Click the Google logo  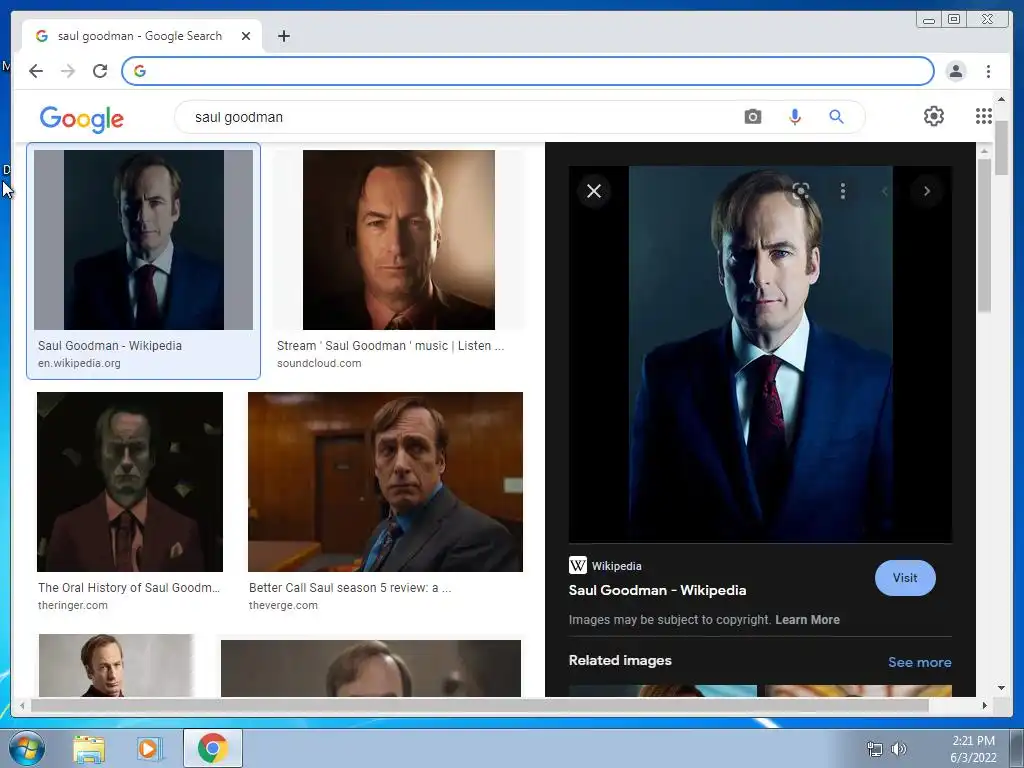coord(82,119)
